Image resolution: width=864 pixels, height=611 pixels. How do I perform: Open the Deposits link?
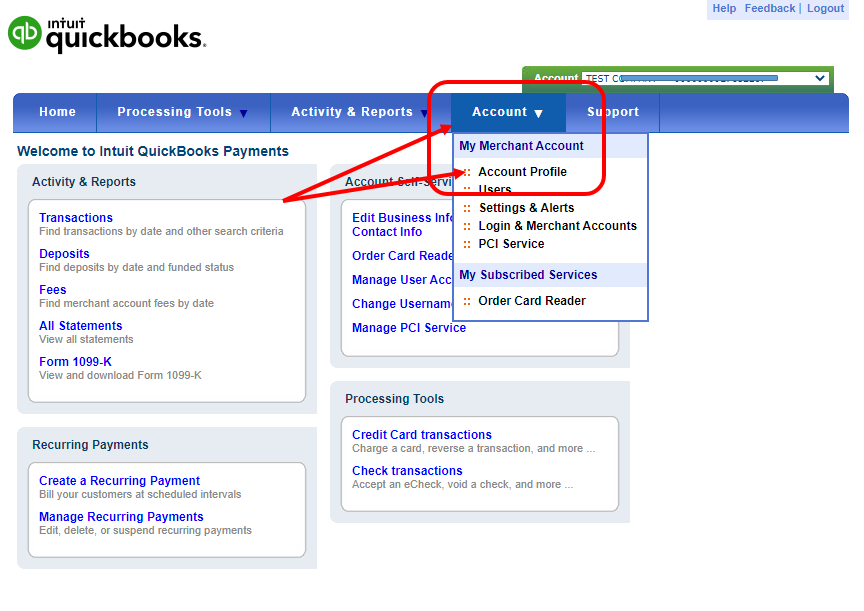64,254
